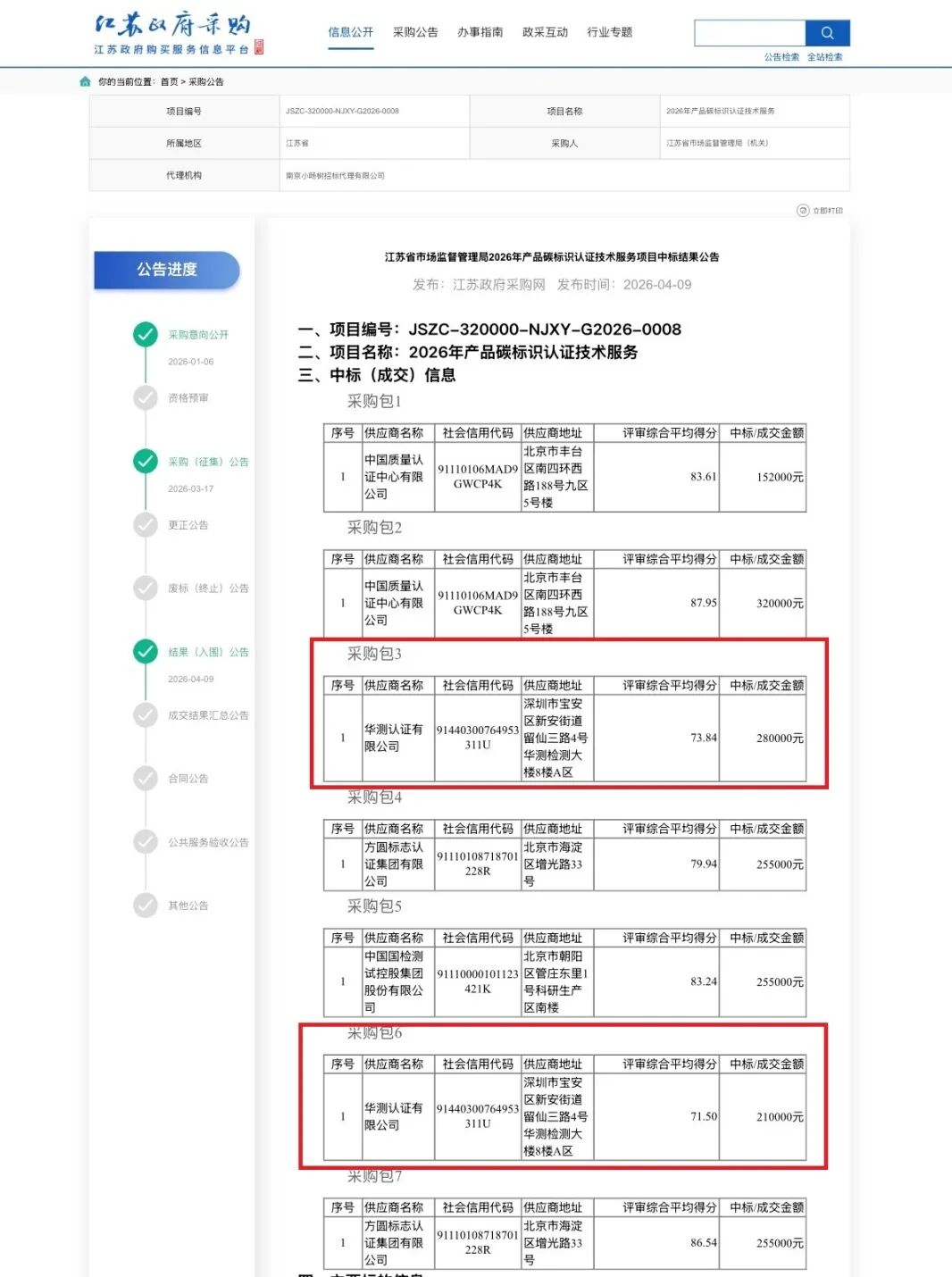This screenshot has width=952, height=1277.
Task: Click the 公告检索 link under search
Action: [781, 57]
